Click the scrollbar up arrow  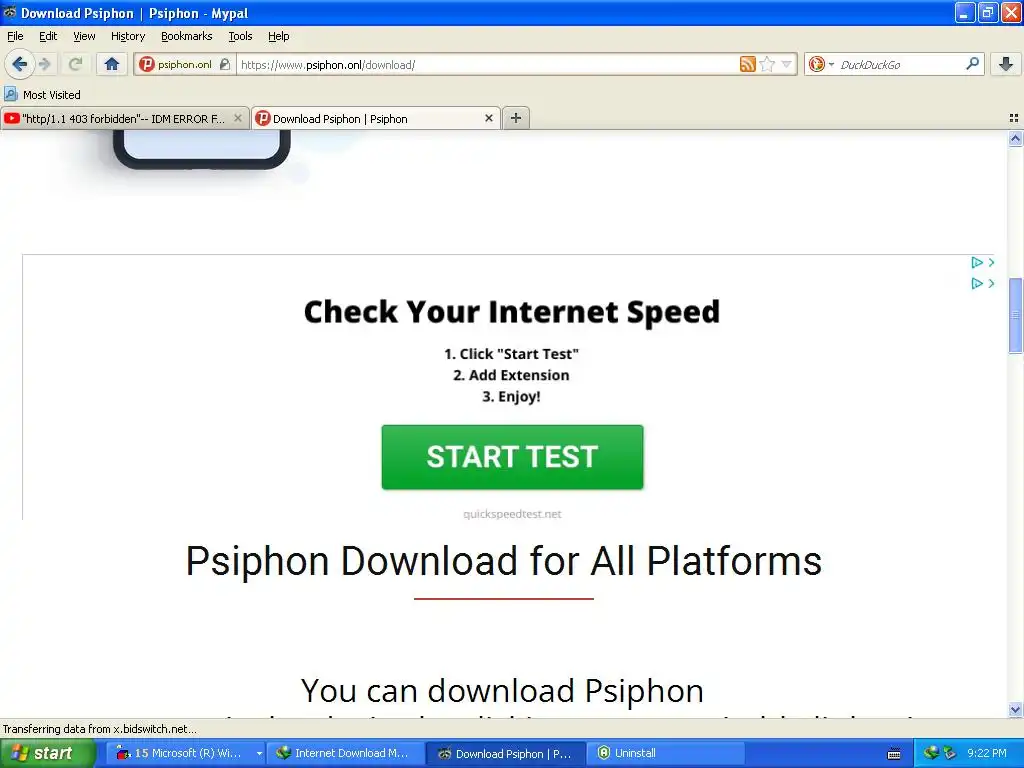[1015, 138]
